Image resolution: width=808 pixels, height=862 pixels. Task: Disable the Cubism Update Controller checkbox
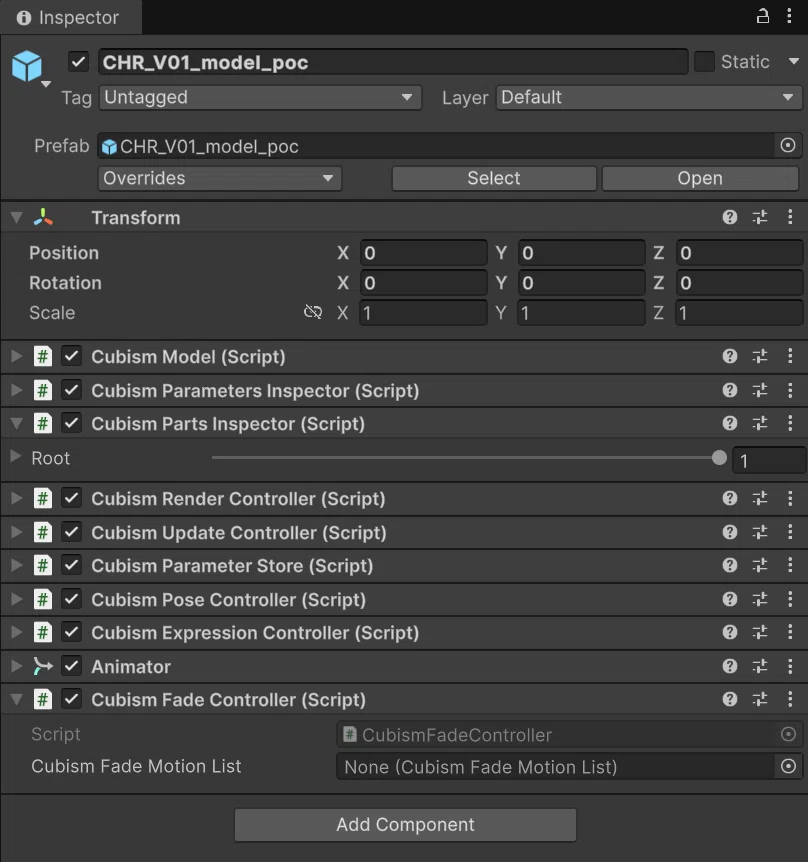[71, 532]
